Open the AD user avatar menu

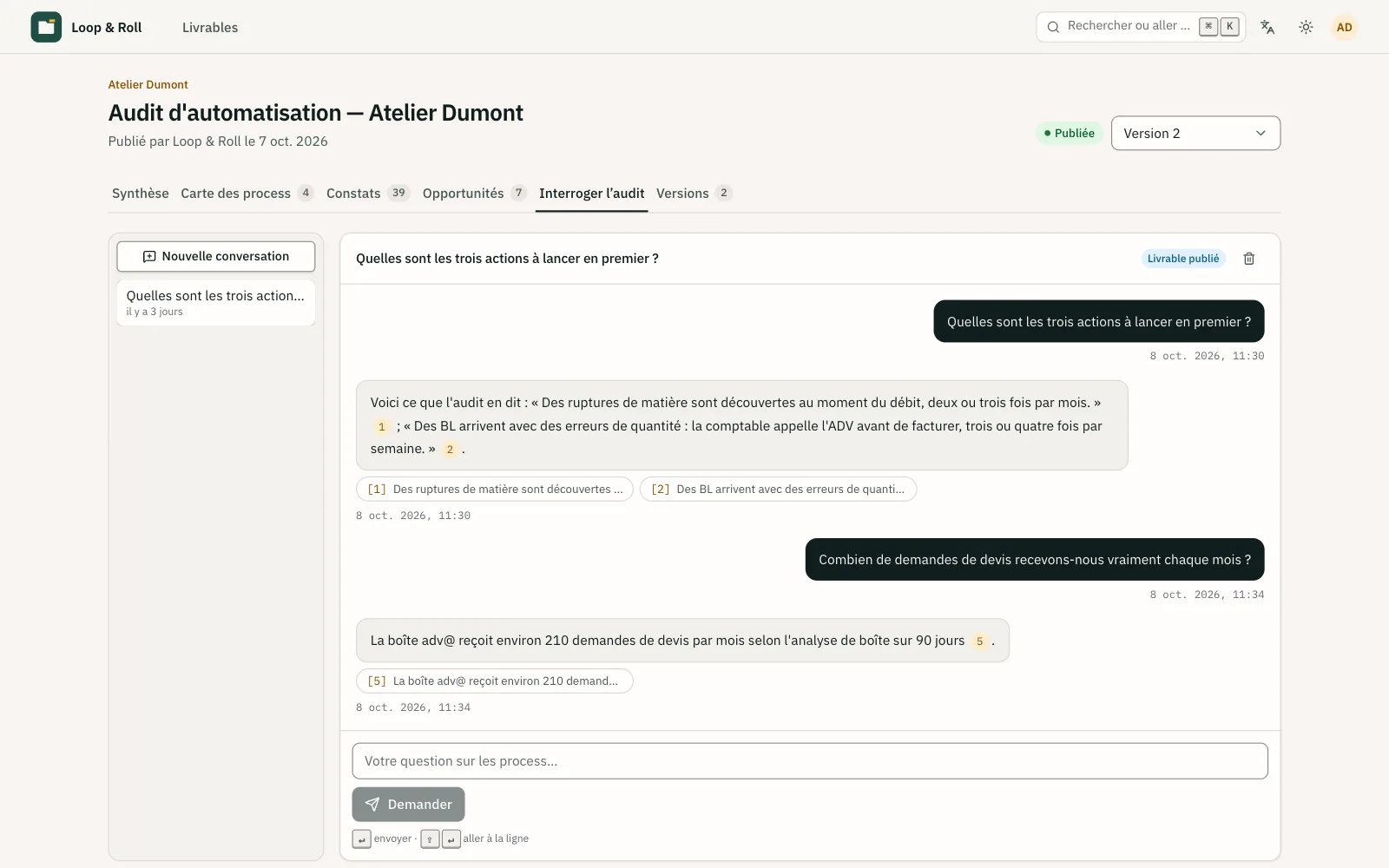pyautogui.click(x=1344, y=27)
